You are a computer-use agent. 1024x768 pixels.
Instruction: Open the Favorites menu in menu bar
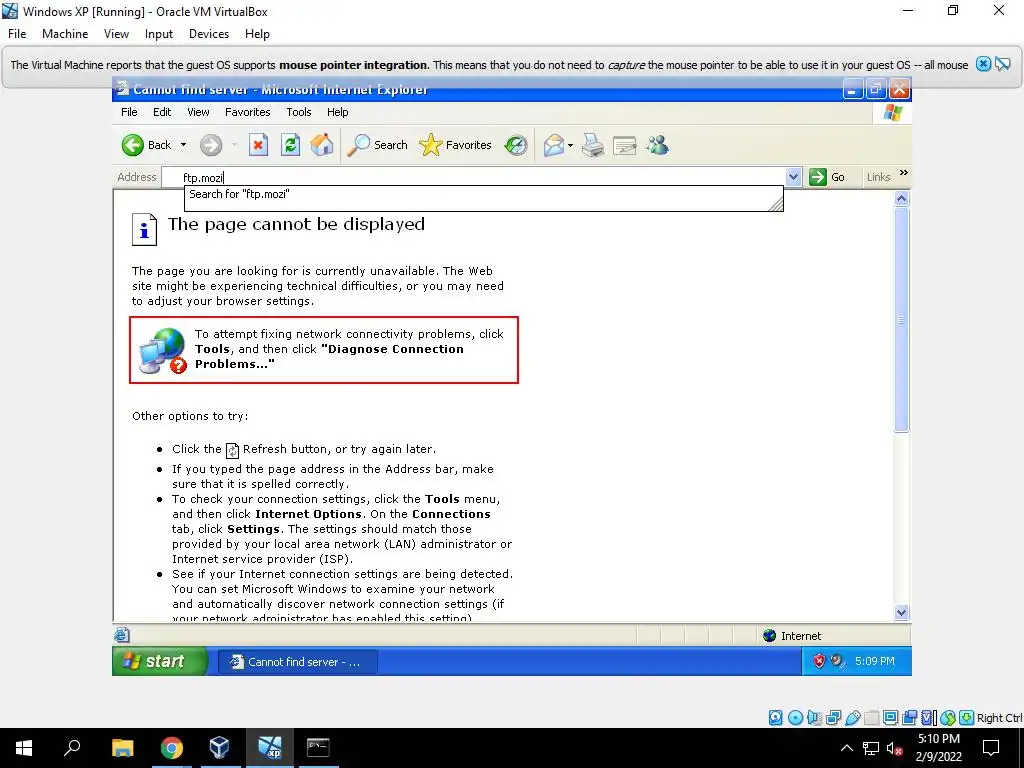coord(248,112)
